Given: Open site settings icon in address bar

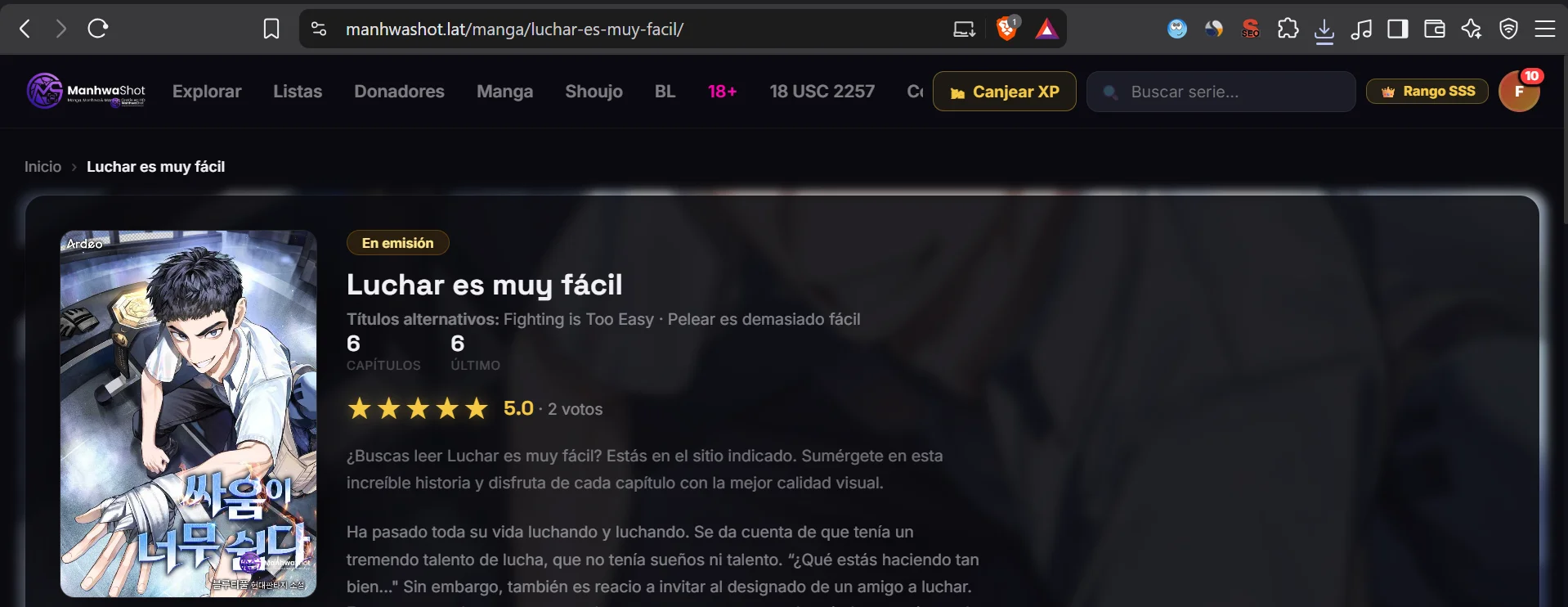Looking at the screenshot, I should (x=319, y=29).
